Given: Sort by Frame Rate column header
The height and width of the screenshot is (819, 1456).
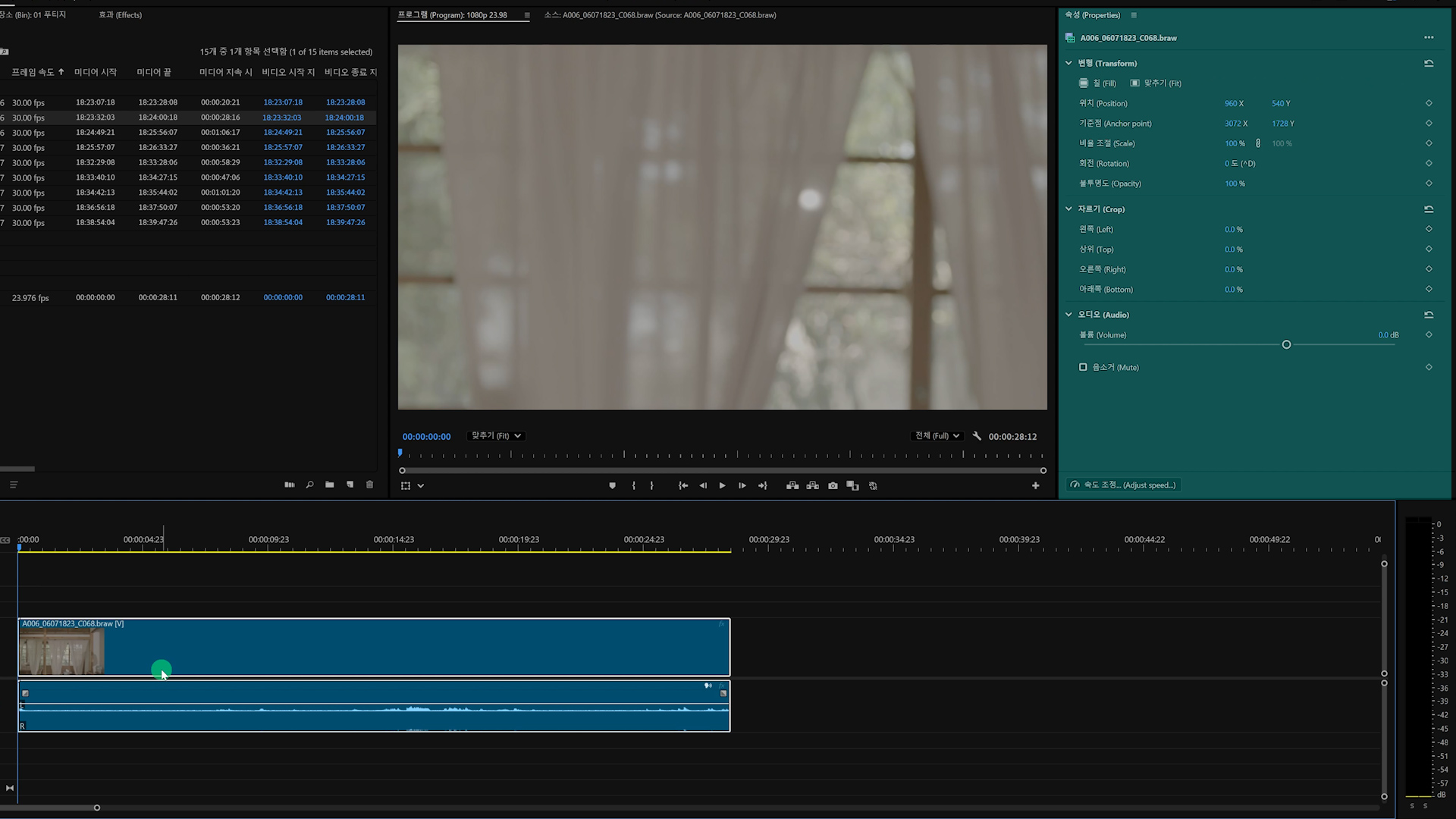Looking at the screenshot, I should [x=37, y=72].
